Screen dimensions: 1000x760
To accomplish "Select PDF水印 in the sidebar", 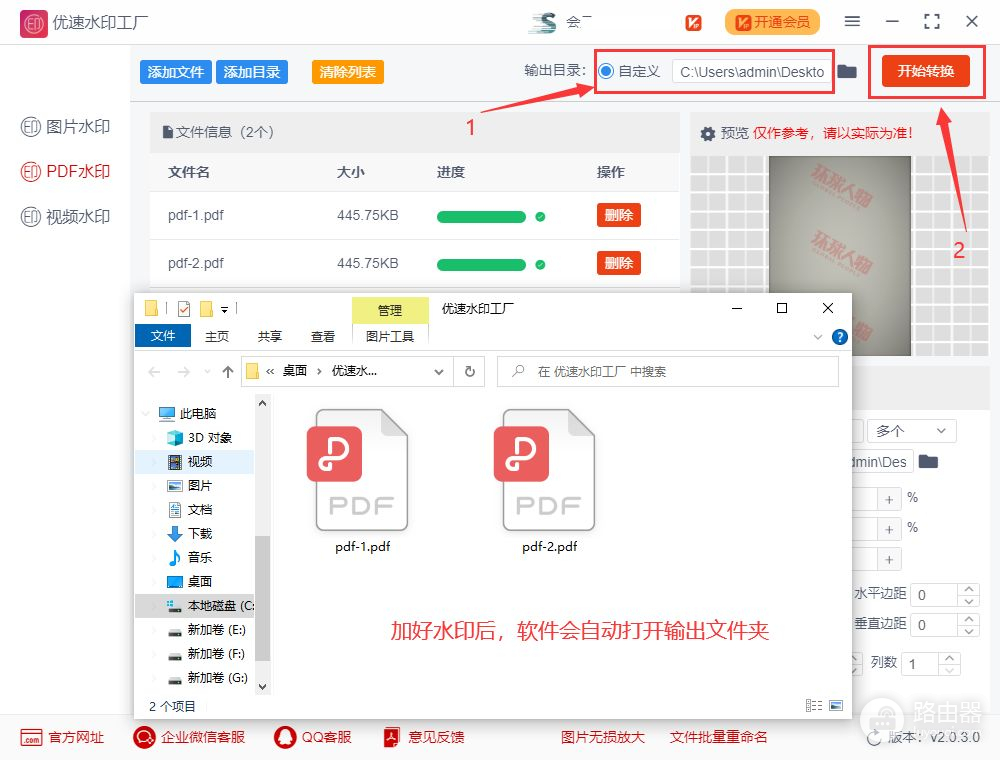I will [65, 172].
